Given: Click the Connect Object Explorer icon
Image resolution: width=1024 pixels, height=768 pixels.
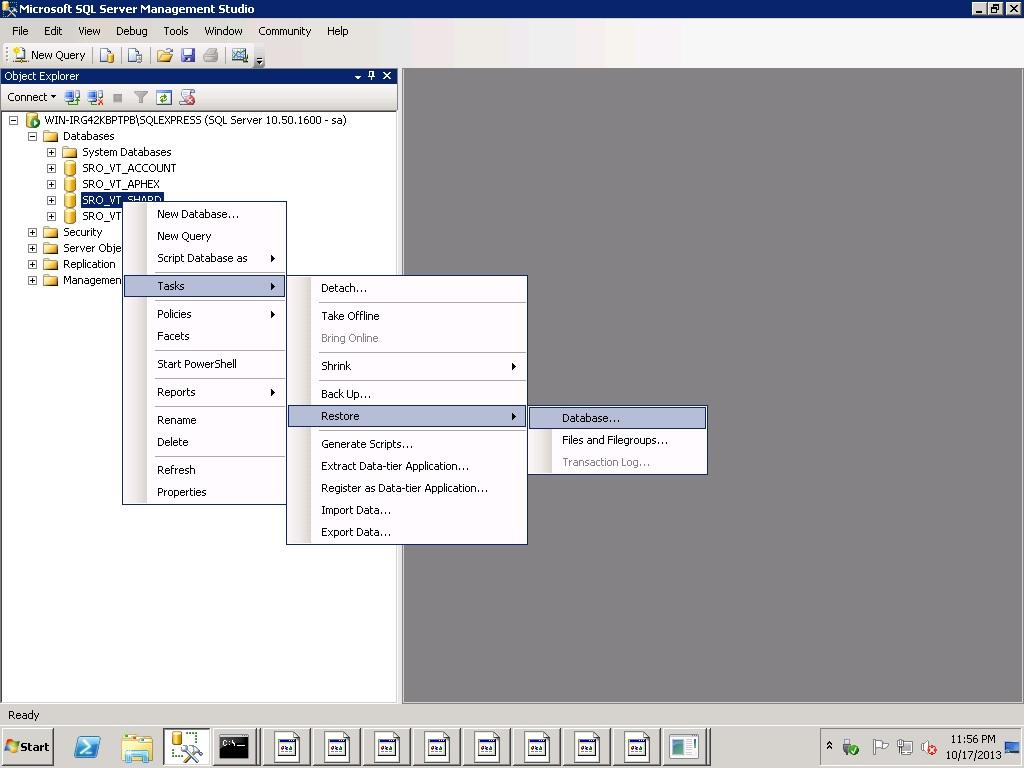Looking at the screenshot, I should 72,98.
